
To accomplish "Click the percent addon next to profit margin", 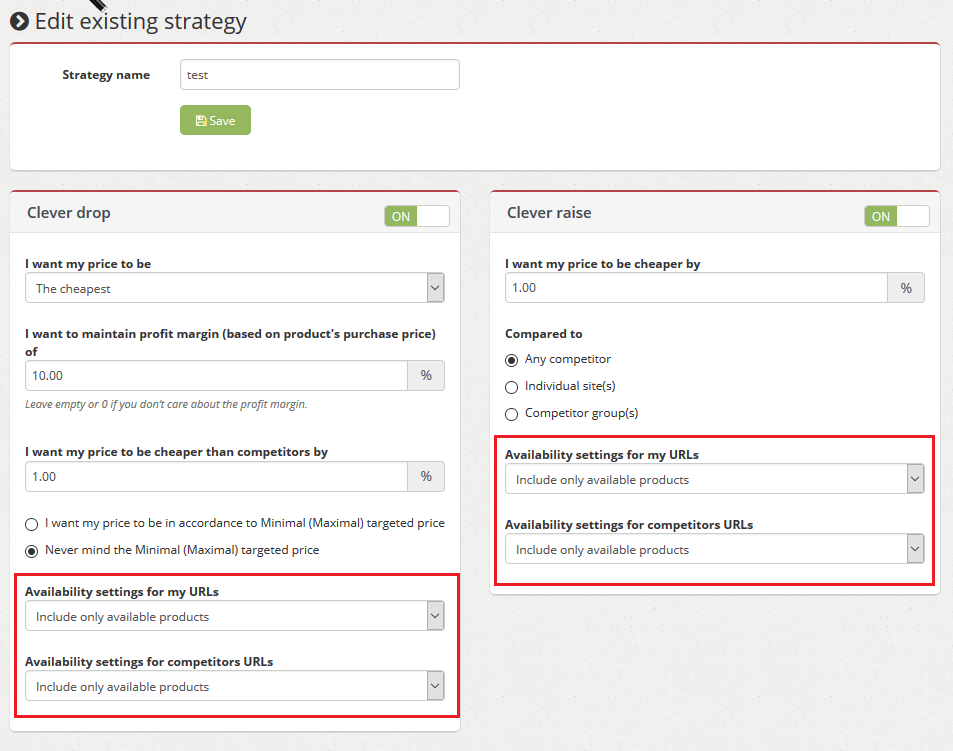I will tap(426, 376).
